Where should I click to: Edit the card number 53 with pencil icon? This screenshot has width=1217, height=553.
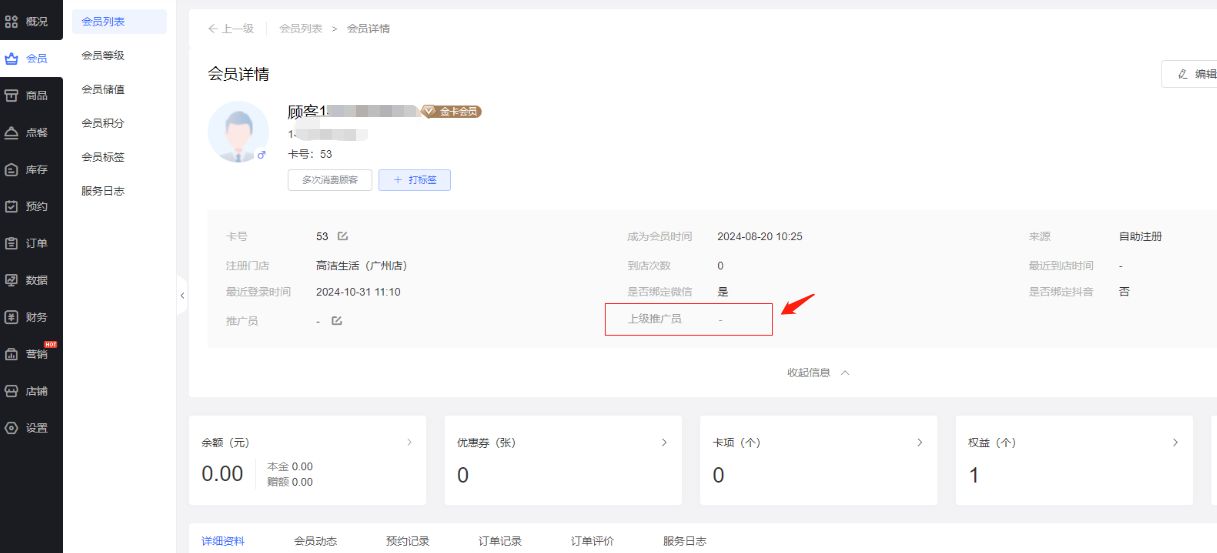point(343,237)
